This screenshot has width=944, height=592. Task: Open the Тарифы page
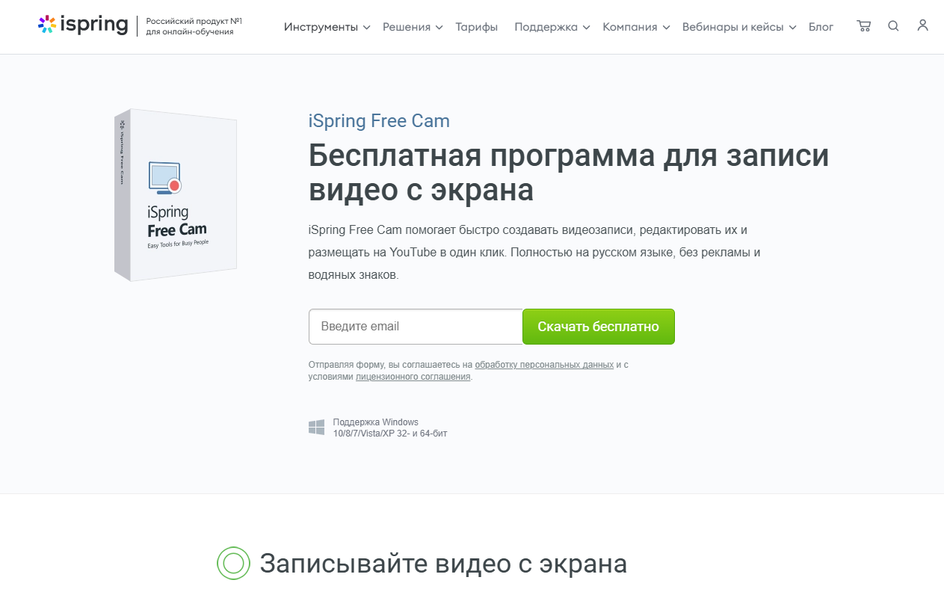pyautogui.click(x=476, y=27)
